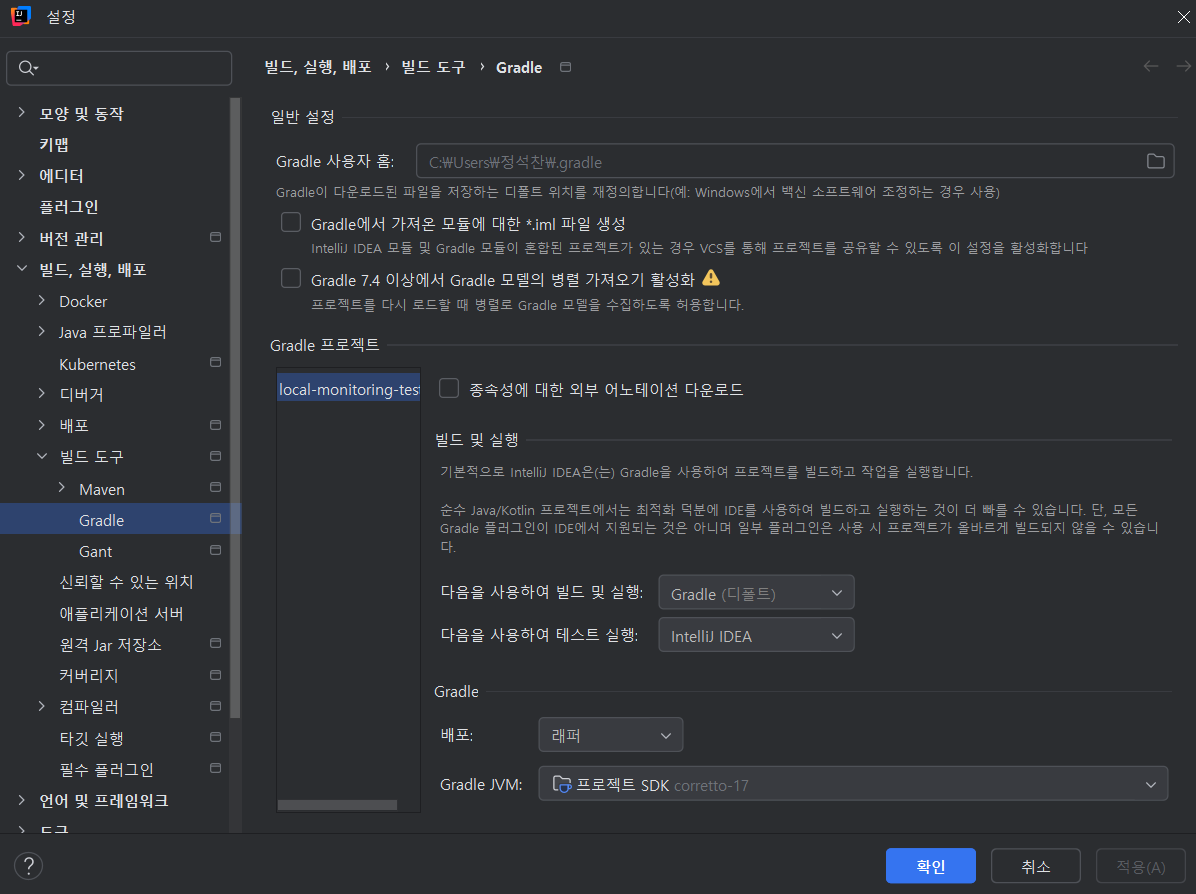The image size is (1196, 894).
Task: Collapse the 빌드 도구 tree node
Action: click(41, 456)
